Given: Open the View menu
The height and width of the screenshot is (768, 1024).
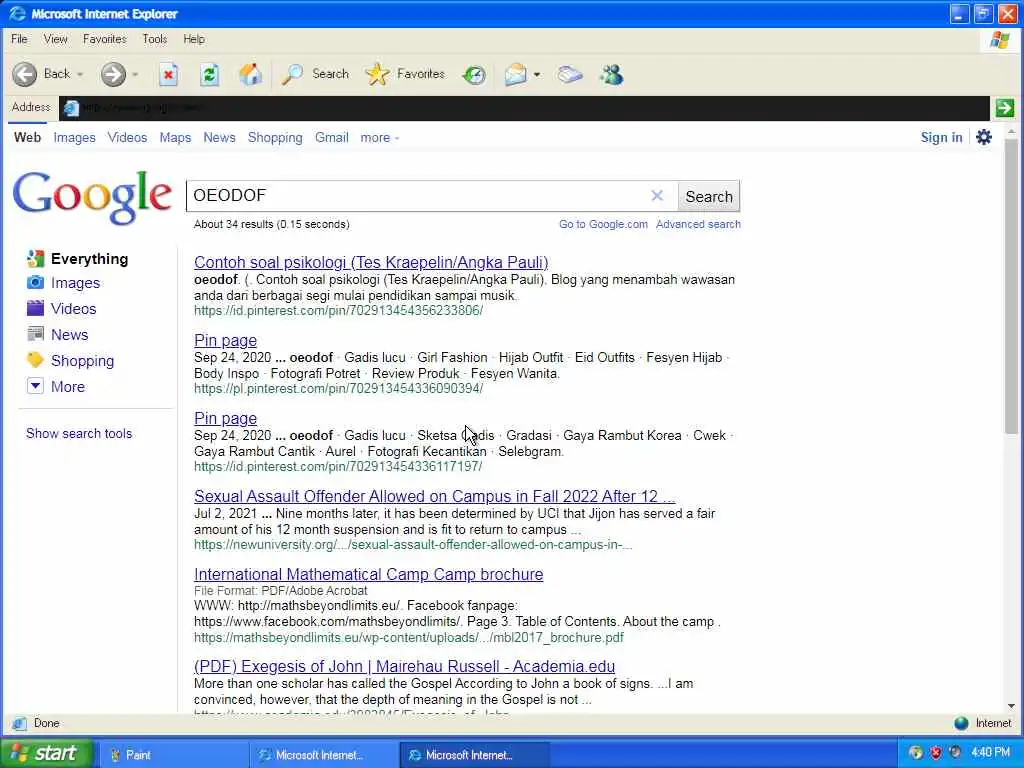Looking at the screenshot, I should [x=56, y=39].
